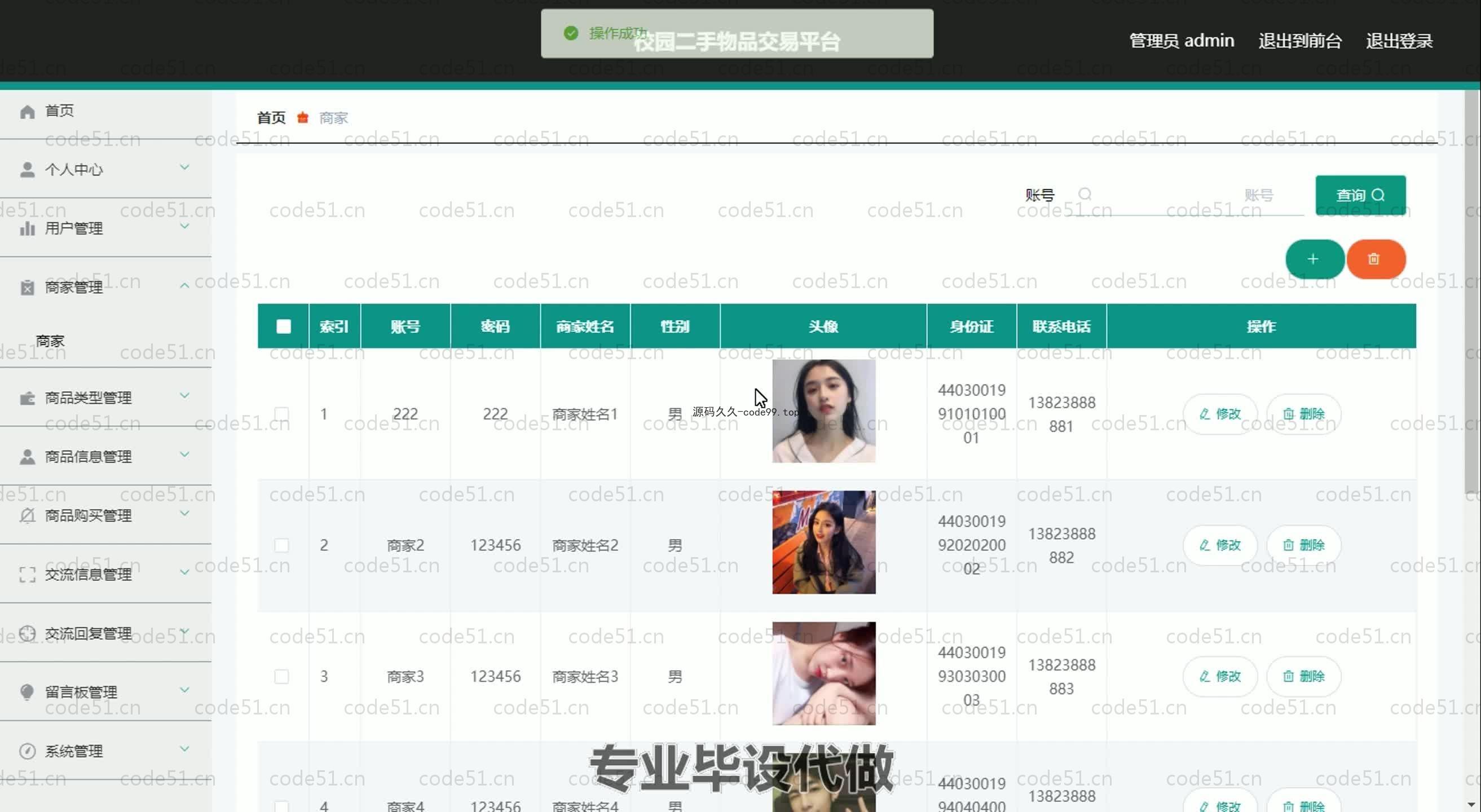
Task: Click the bulb icon beside 留言板管理
Action: coord(27,692)
